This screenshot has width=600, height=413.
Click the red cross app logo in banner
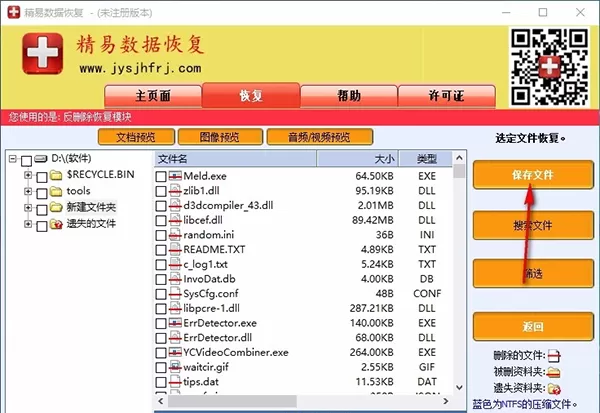coord(42,53)
